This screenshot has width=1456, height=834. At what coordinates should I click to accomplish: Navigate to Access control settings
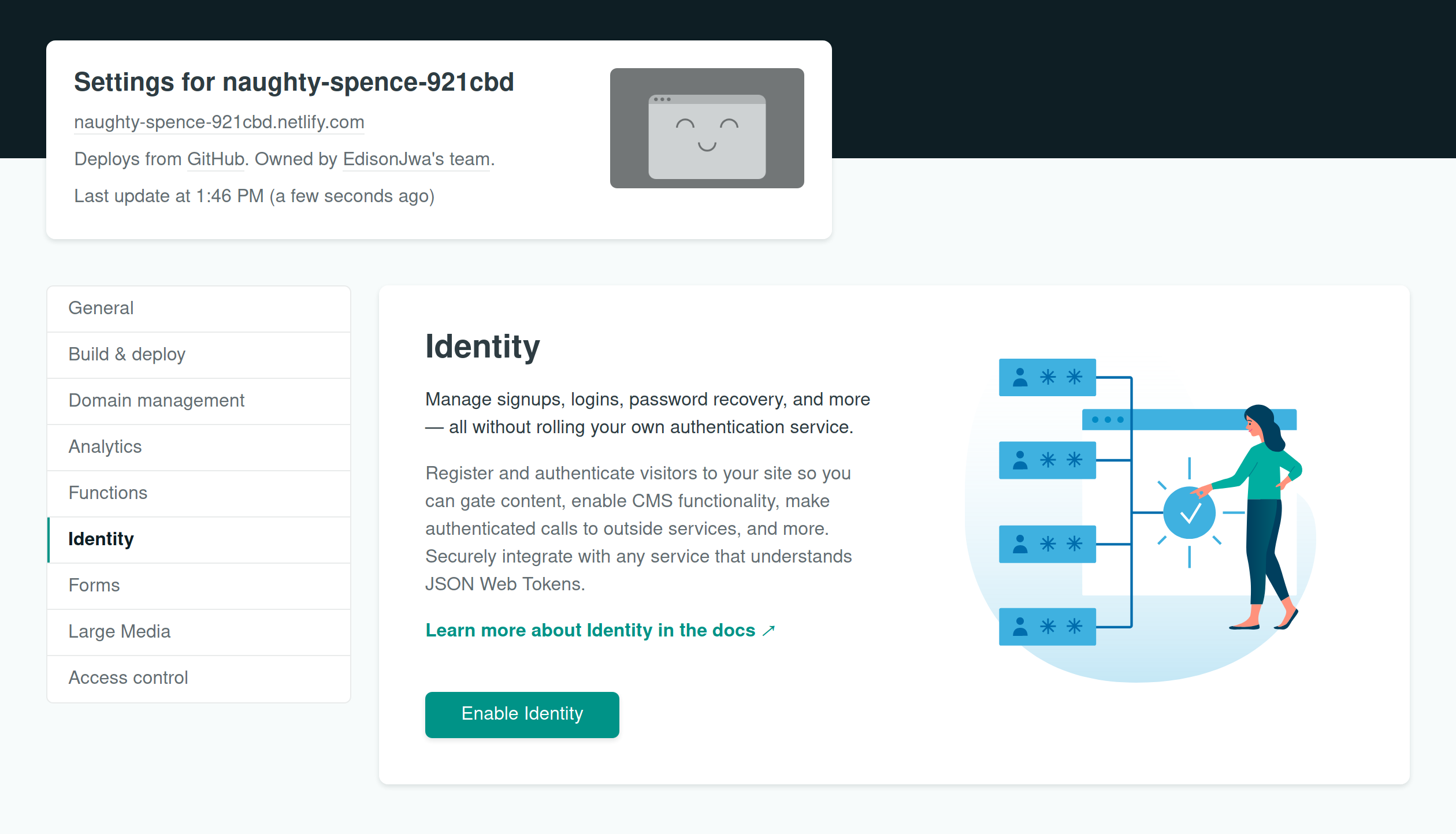coord(128,678)
